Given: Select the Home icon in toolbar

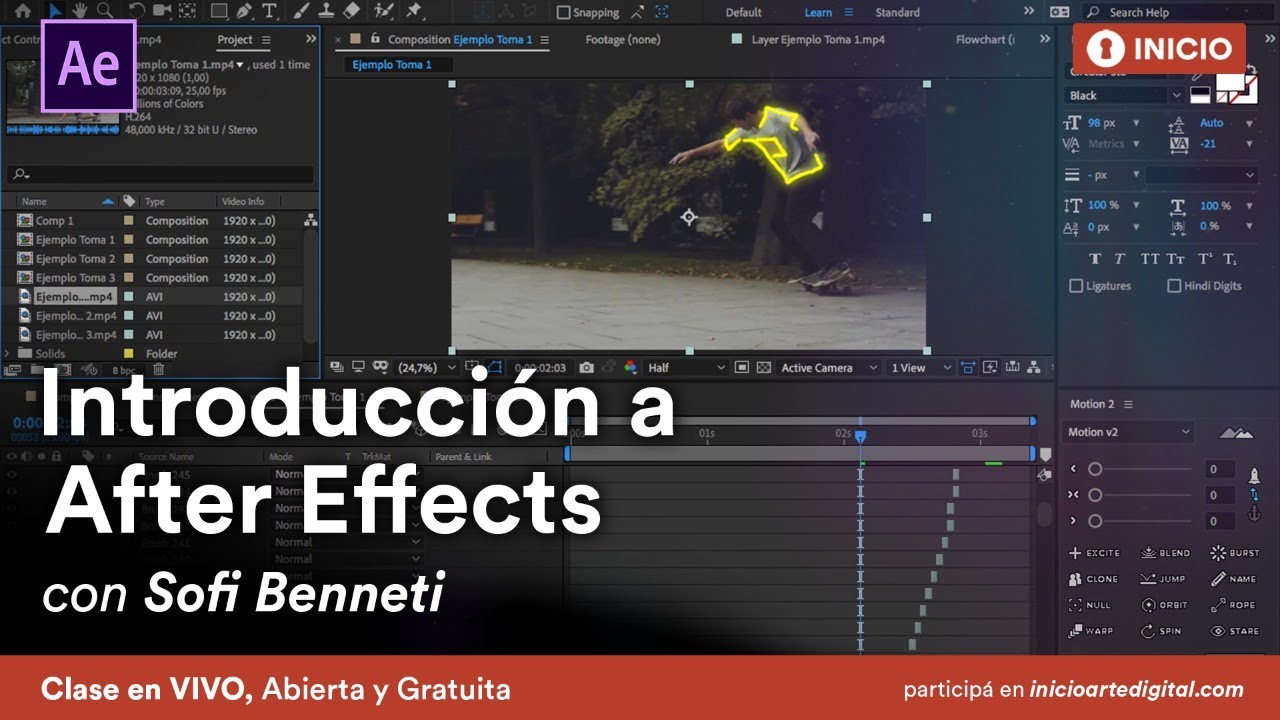Looking at the screenshot, I should [23, 11].
